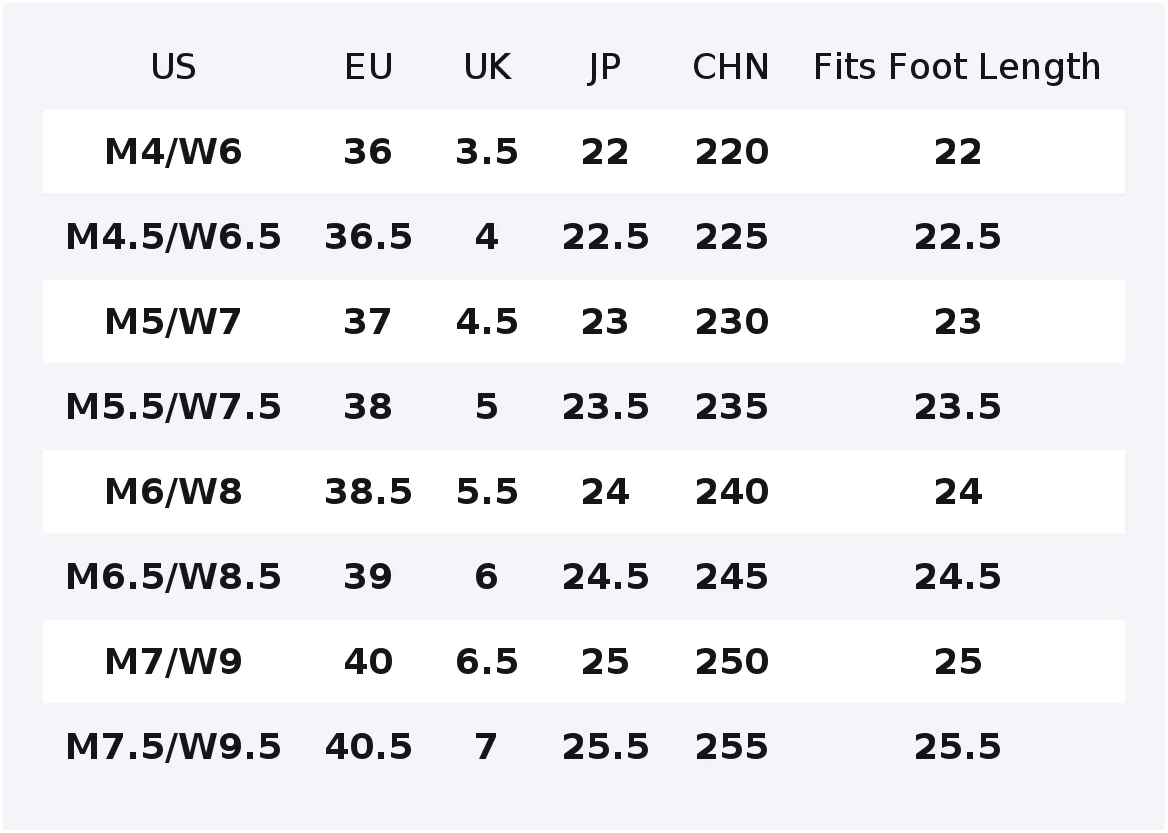Image resolution: width=1168 pixels, height=833 pixels.
Task: Select the M7.5/W9.5 size cell
Action: (x=174, y=747)
